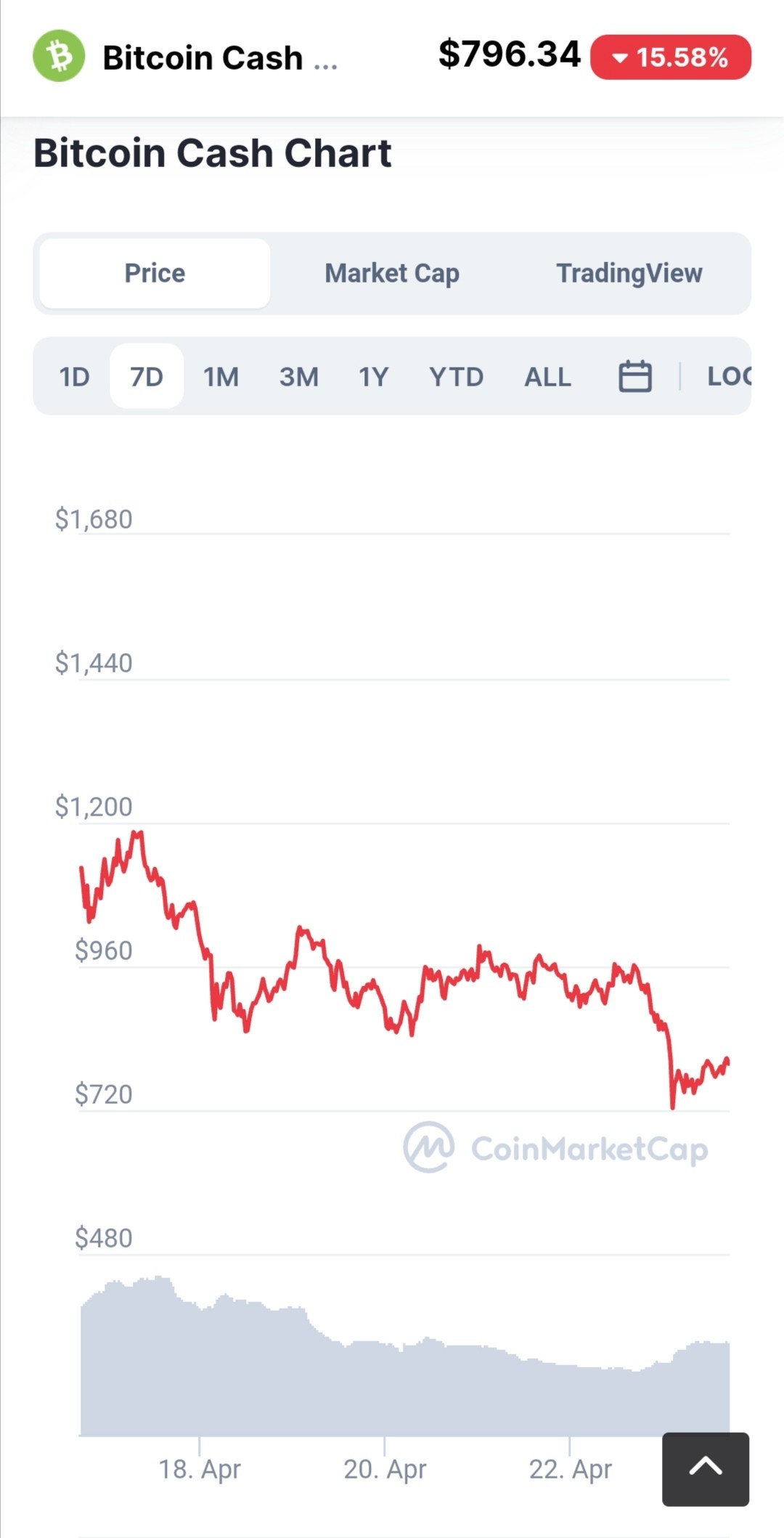This screenshot has width=784, height=1538.
Task: Switch to the Market Cap tab
Action: click(x=392, y=273)
